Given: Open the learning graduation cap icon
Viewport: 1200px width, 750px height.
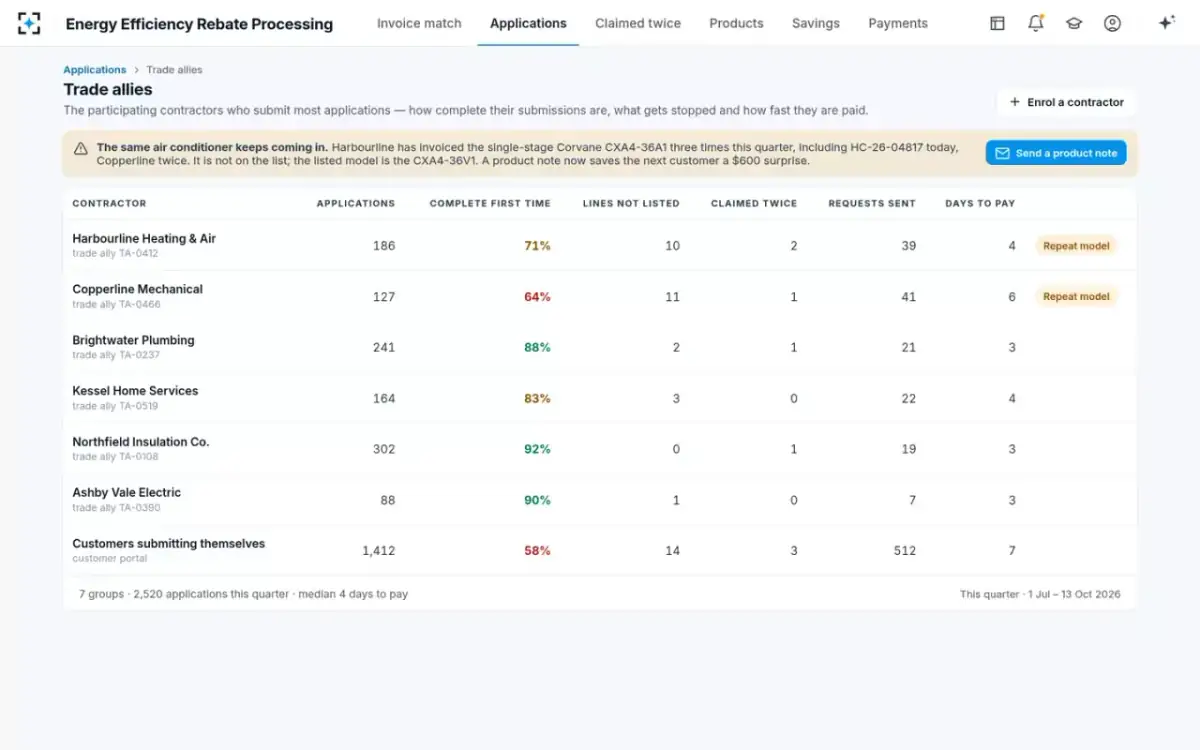Looking at the screenshot, I should (1074, 23).
